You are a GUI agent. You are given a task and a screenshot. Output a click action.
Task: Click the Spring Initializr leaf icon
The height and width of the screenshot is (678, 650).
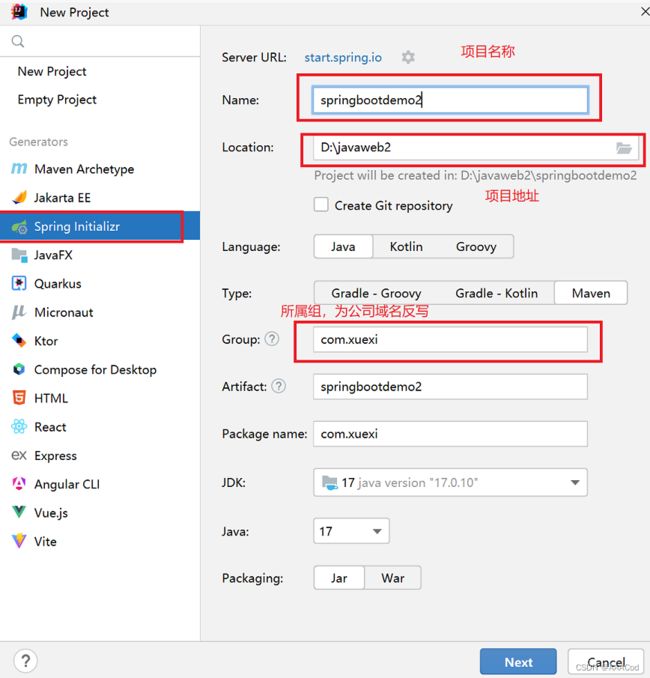pos(19,226)
